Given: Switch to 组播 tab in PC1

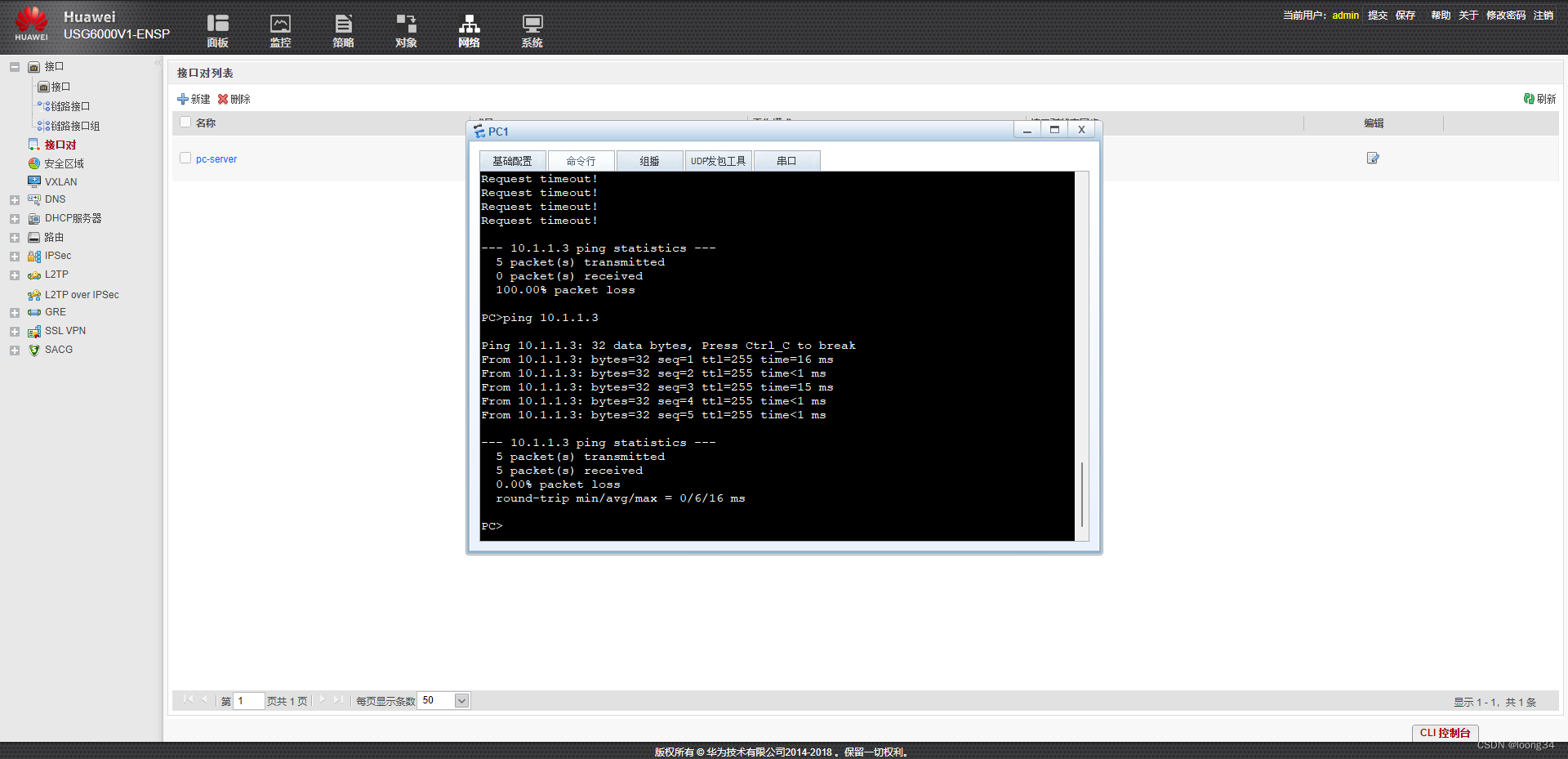Looking at the screenshot, I should 649,161.
